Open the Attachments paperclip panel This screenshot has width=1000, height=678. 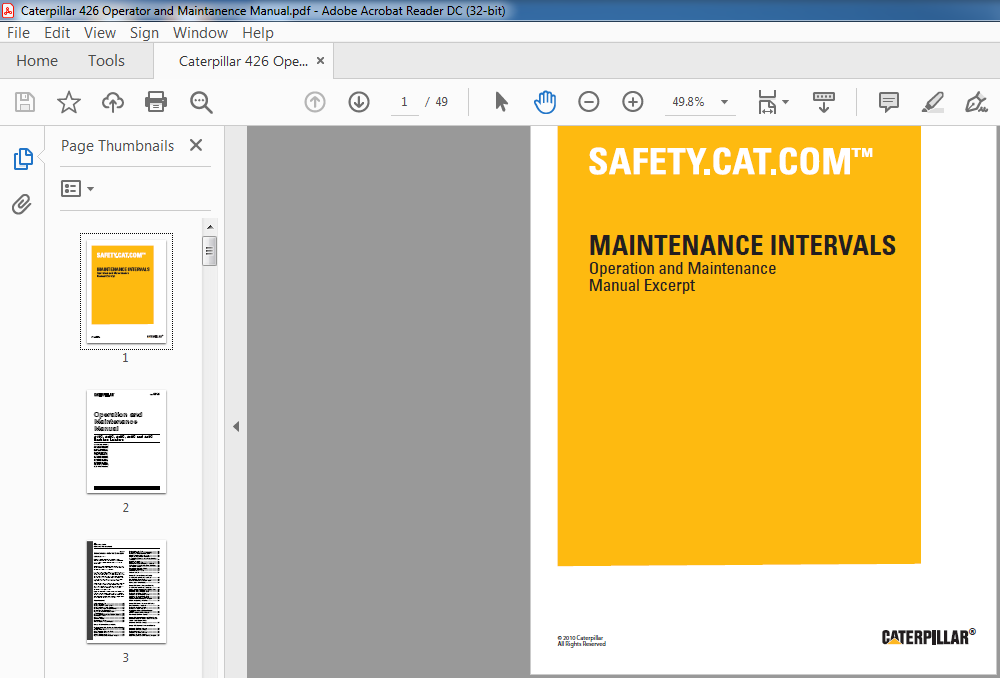point(22,204)
